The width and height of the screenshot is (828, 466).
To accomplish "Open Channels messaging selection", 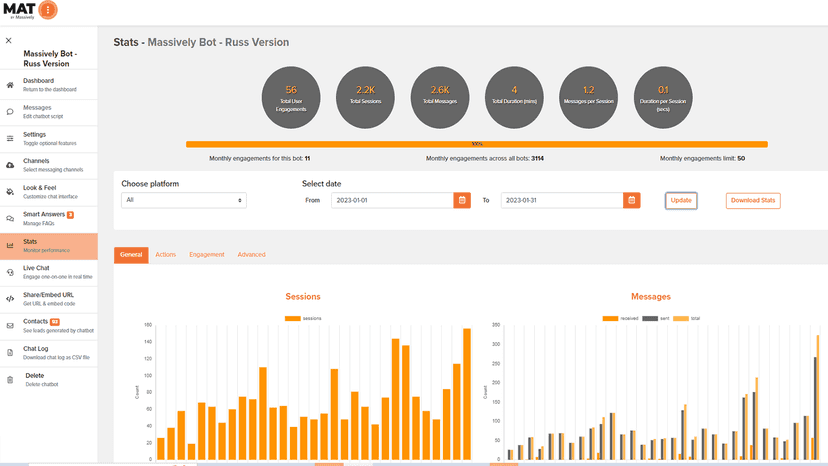I will click(x=49, y=165).
